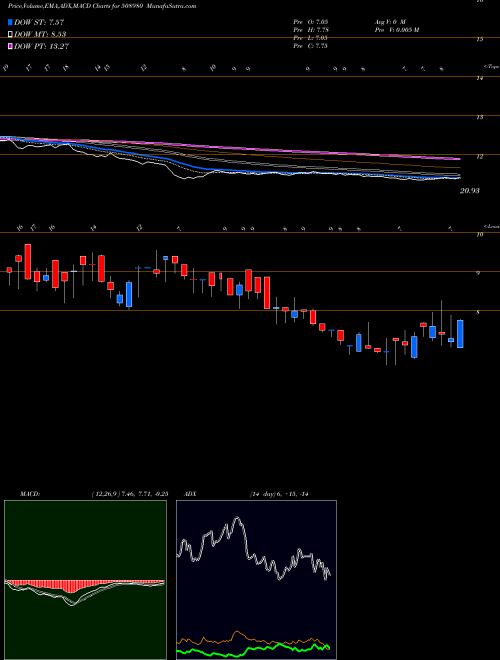Click the 'MACD:' panel heading
Screen dimensions: 500x660
tap(29, 494)
